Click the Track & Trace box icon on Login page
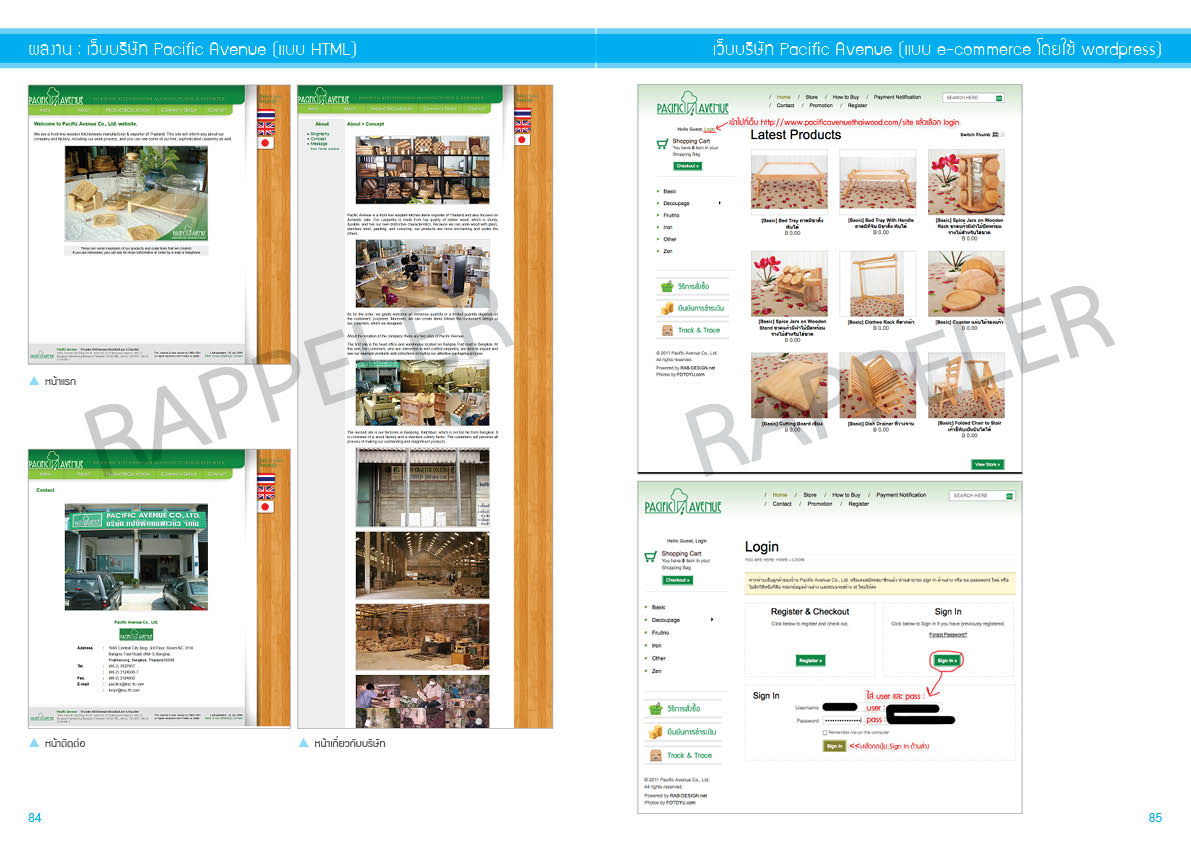The width and height of the screenshot is (1191, 842). tap(656, 755)
